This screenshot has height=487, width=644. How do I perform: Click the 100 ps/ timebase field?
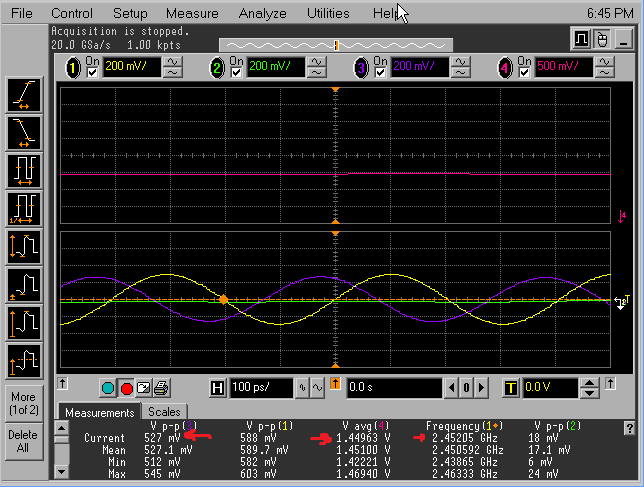click(263, 388)
